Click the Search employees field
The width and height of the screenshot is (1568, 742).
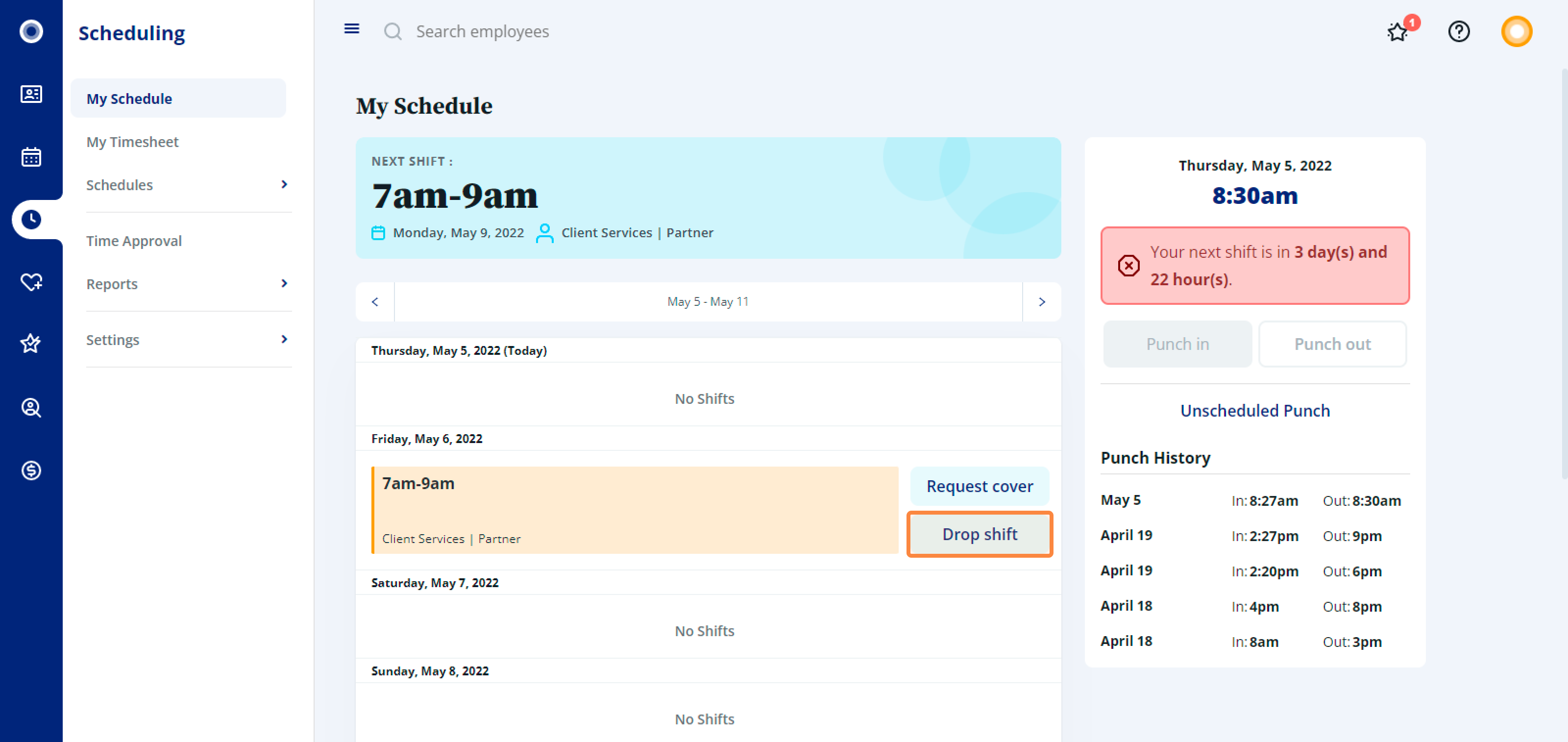pyautogui.click(x=482, y=31)
